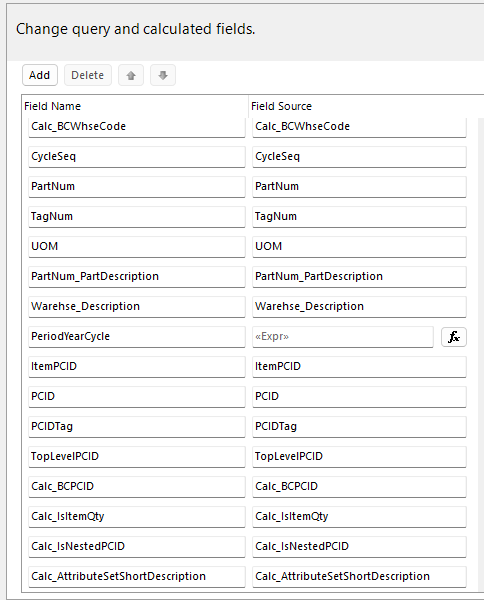This screenshot has width=484, height=600.
Task: Edit the Calc_AttributeSetShortDescription field name
Action: [x=137, y=577]
